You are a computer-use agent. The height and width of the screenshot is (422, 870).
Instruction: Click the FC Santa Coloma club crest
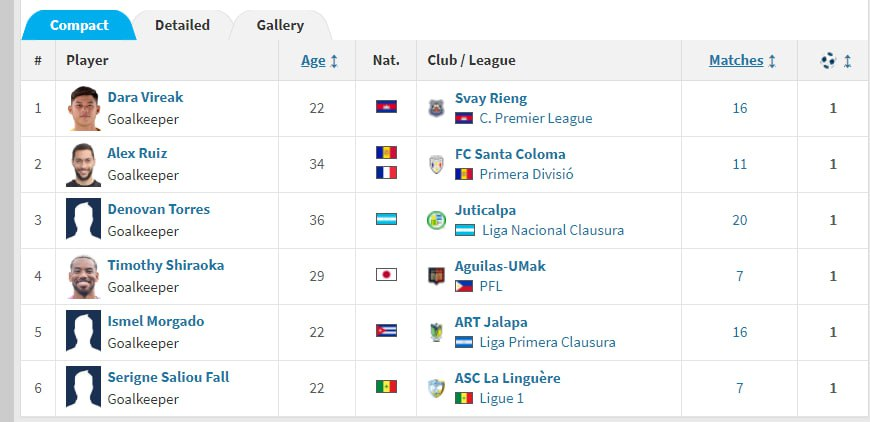(x=436, y=164)
